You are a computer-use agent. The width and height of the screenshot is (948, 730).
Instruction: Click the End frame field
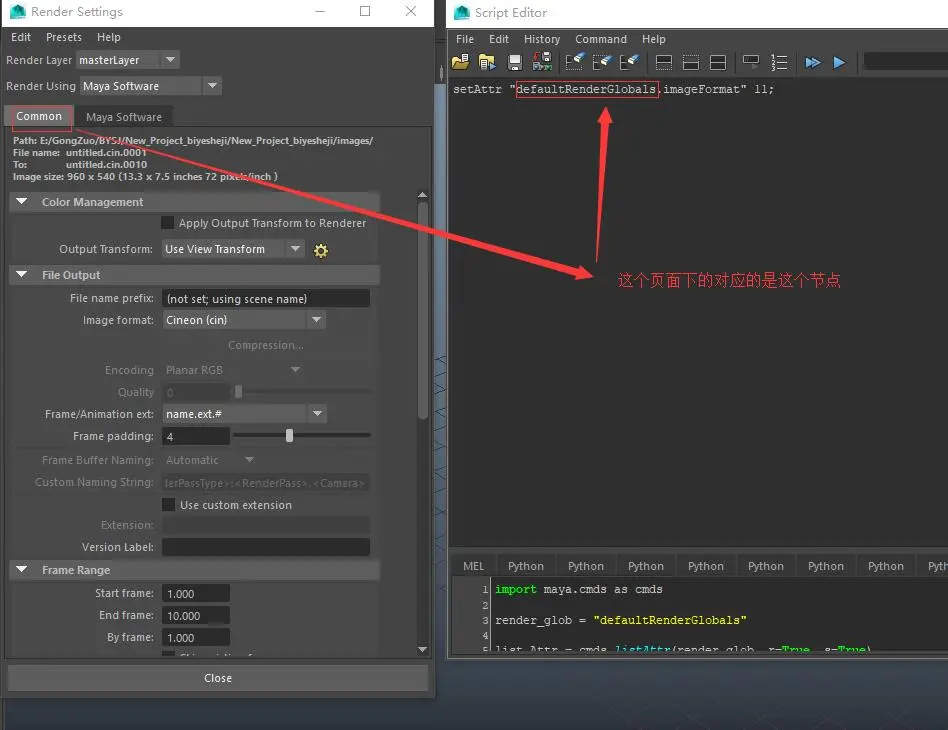click(196, 616)
